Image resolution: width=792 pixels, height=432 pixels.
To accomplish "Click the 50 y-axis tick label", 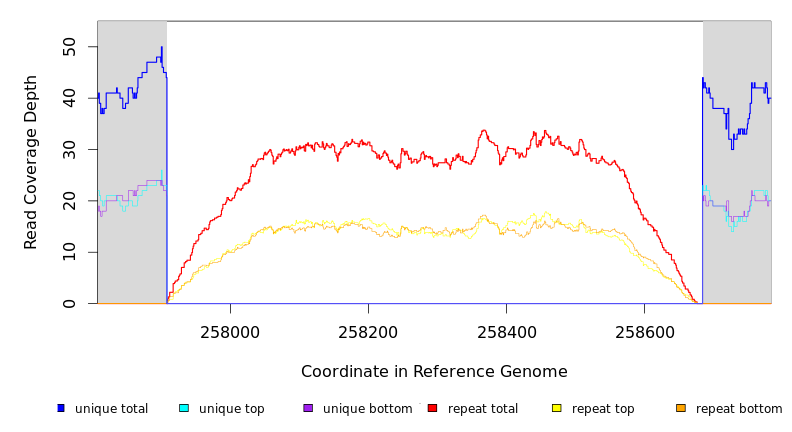I will [x=68, y=47].
